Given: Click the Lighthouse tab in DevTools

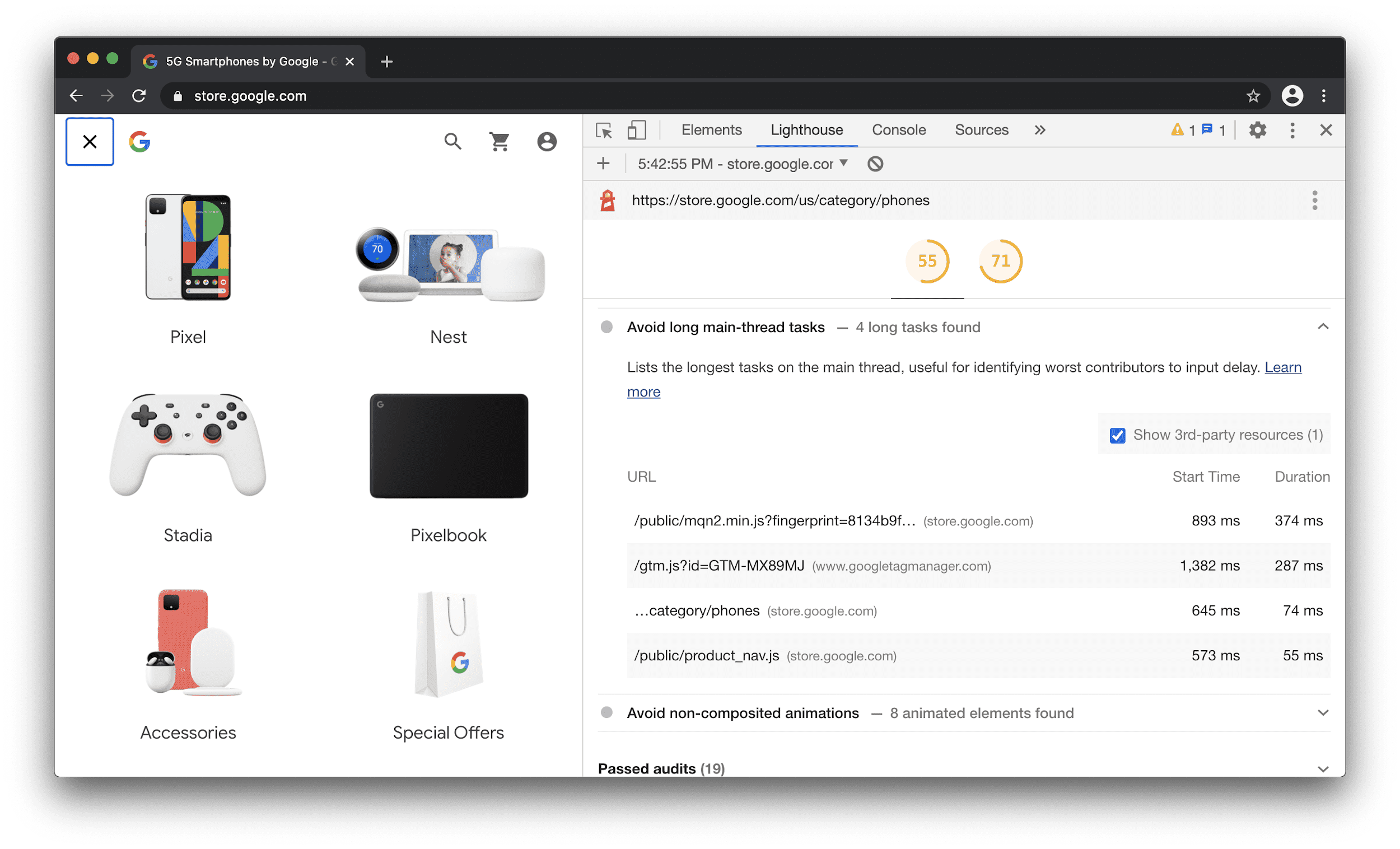Looking at the screenshot, I should 807,129.
